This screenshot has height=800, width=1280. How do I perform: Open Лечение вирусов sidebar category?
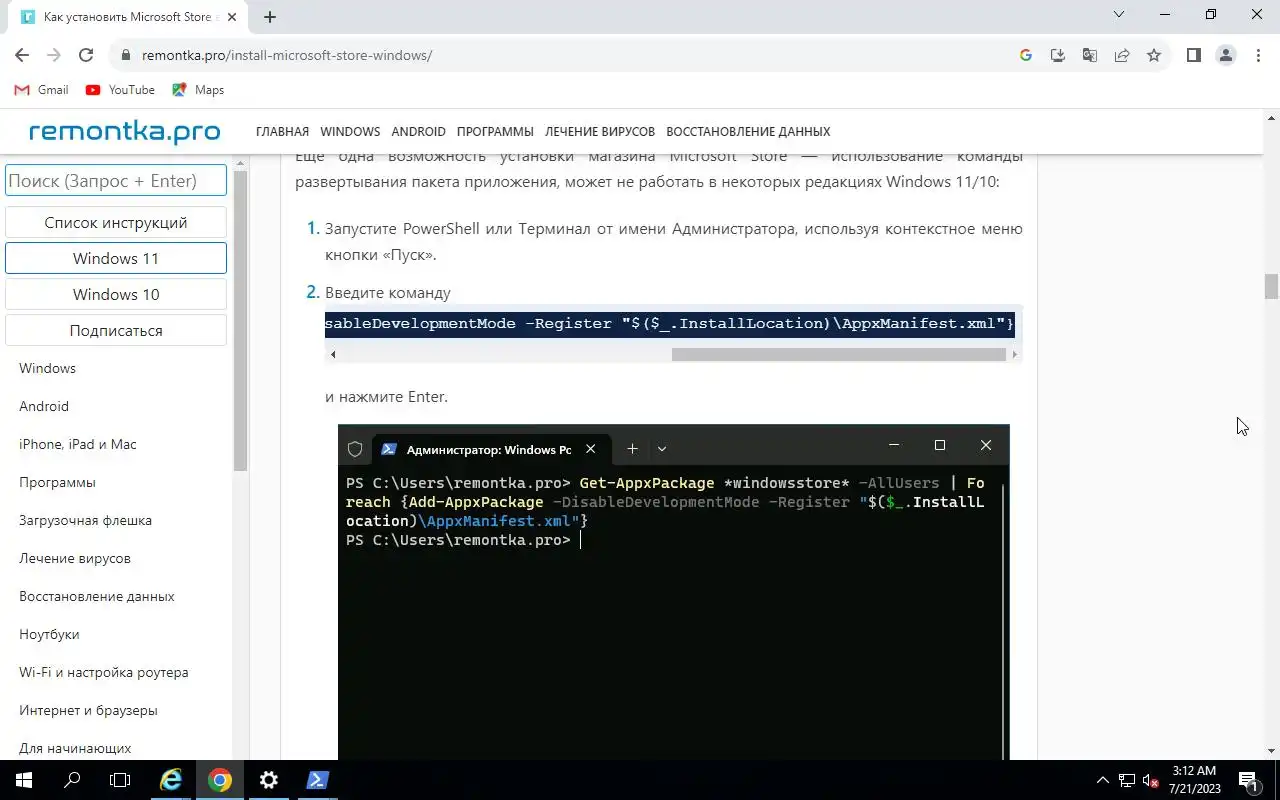[75, 558]
